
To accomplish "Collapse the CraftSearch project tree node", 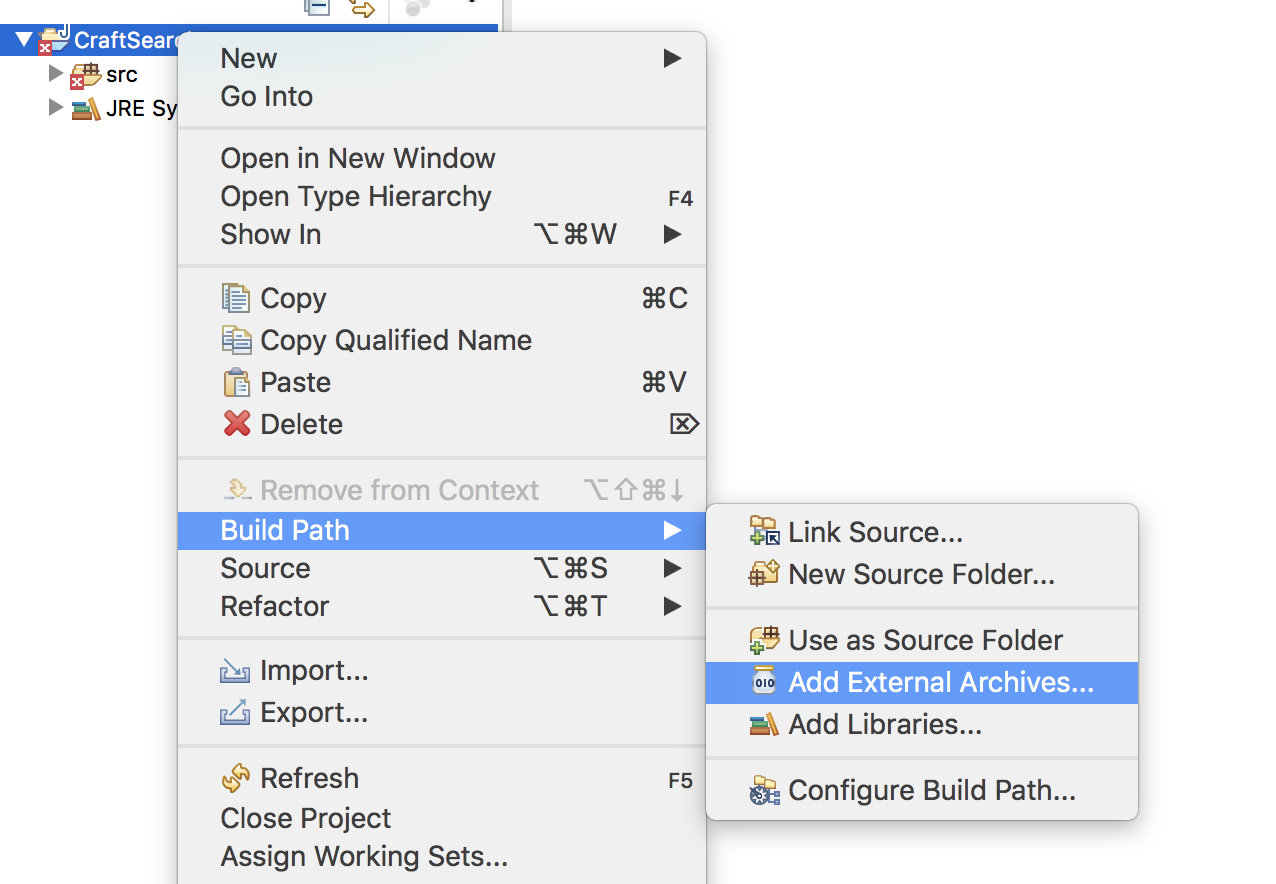I will coord(24,40).
